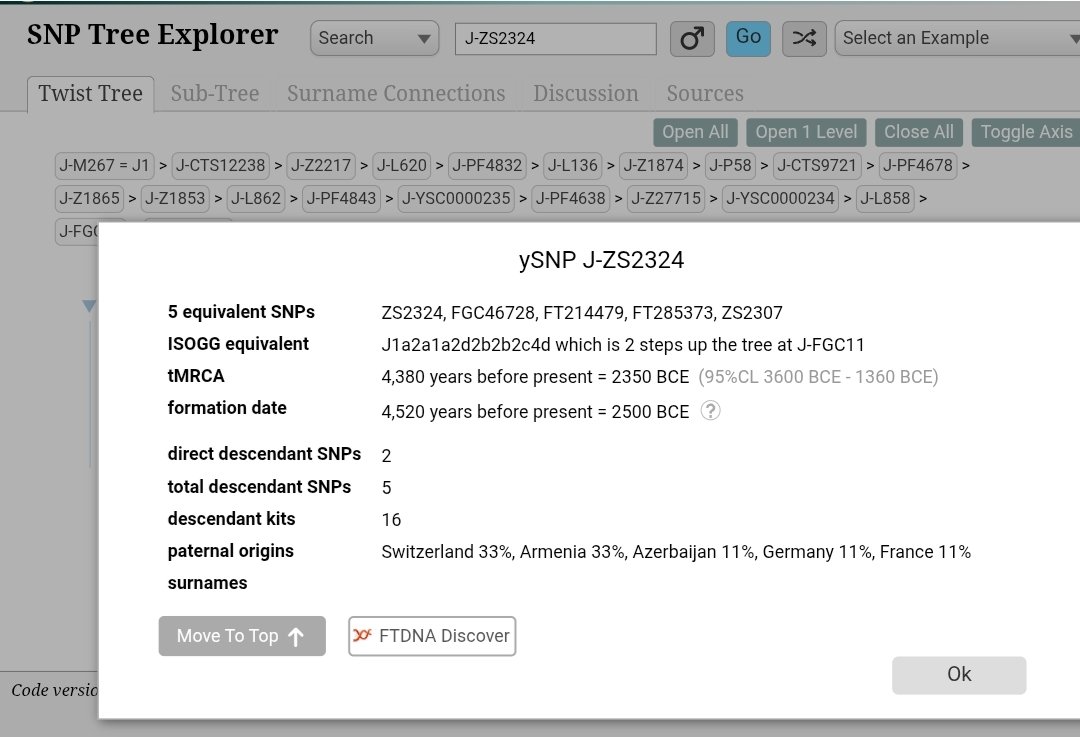The height and width of the screenshot is (737, 1080).
Task: Select breadcrumb J-YSC0000235
Action: click(457, 199)
